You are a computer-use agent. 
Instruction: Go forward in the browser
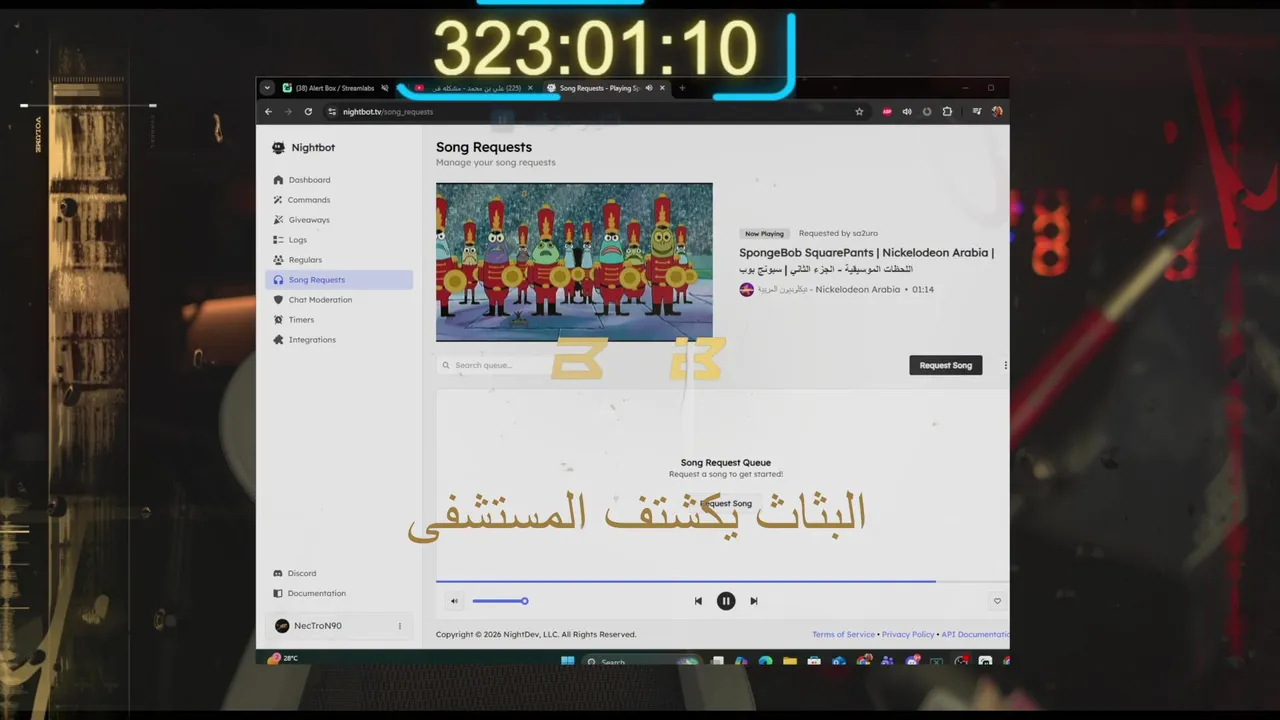288,112
